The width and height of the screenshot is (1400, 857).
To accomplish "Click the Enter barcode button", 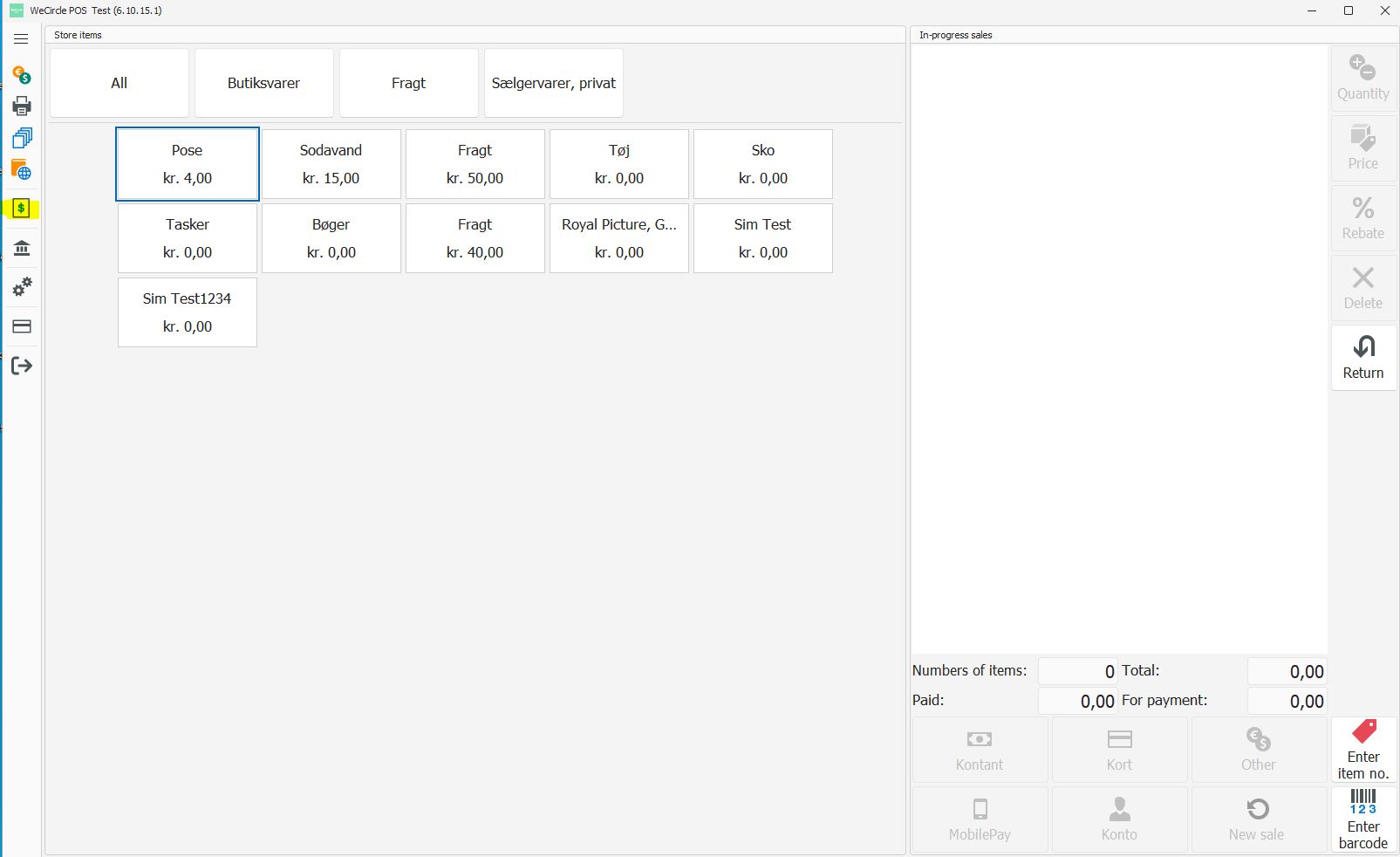I will [1363, 819].
